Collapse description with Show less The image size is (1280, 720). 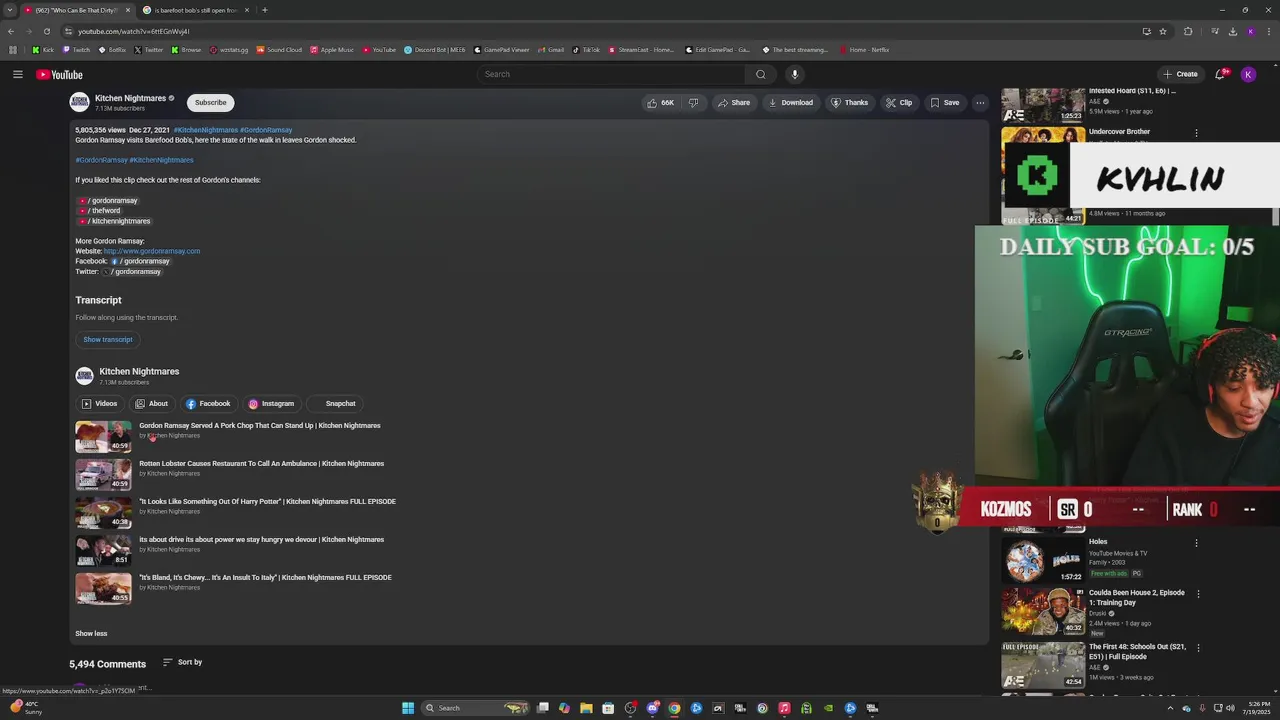[x=91, y=633]
